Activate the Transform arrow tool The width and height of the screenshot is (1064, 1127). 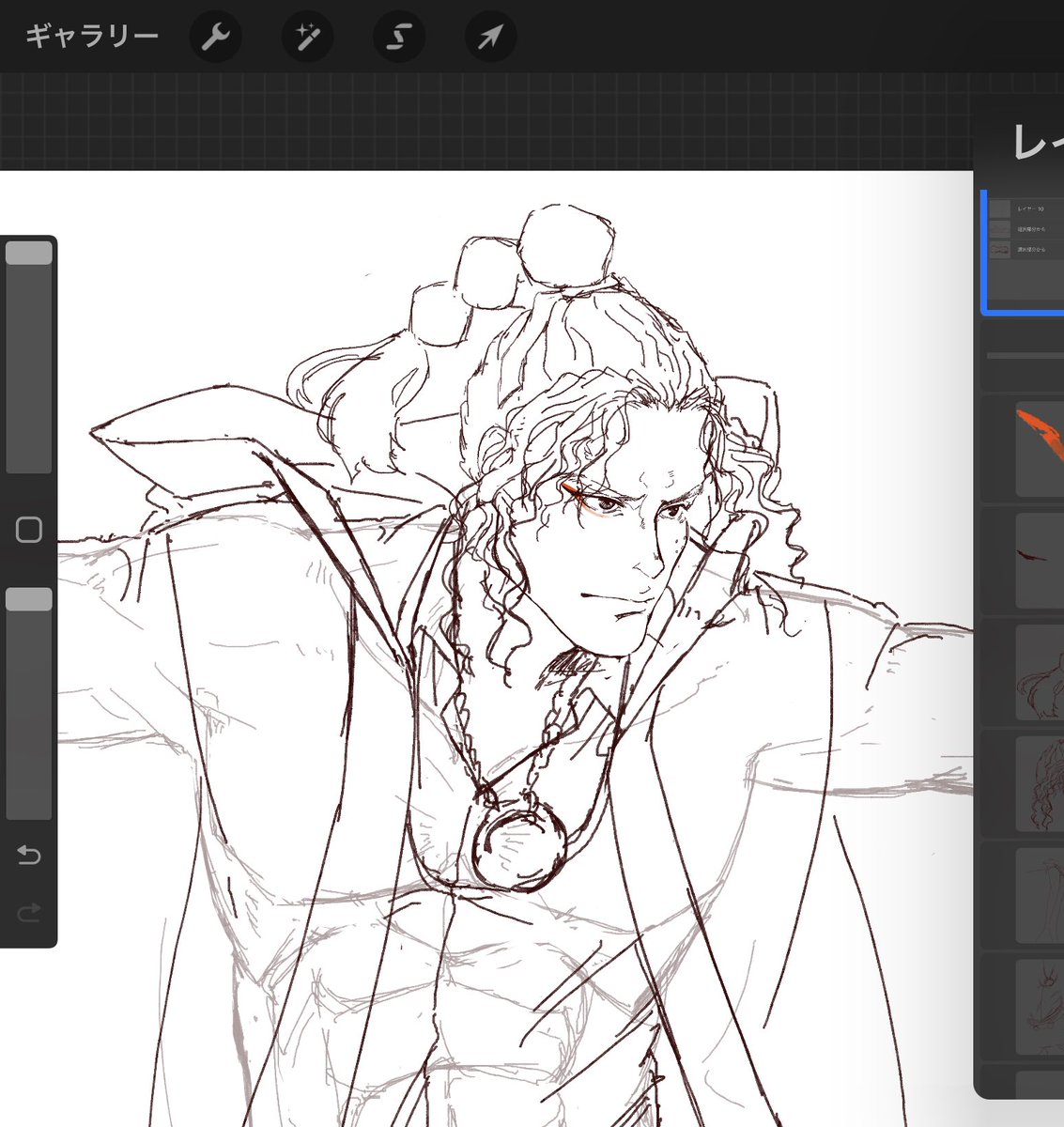[x=490, y=38]
